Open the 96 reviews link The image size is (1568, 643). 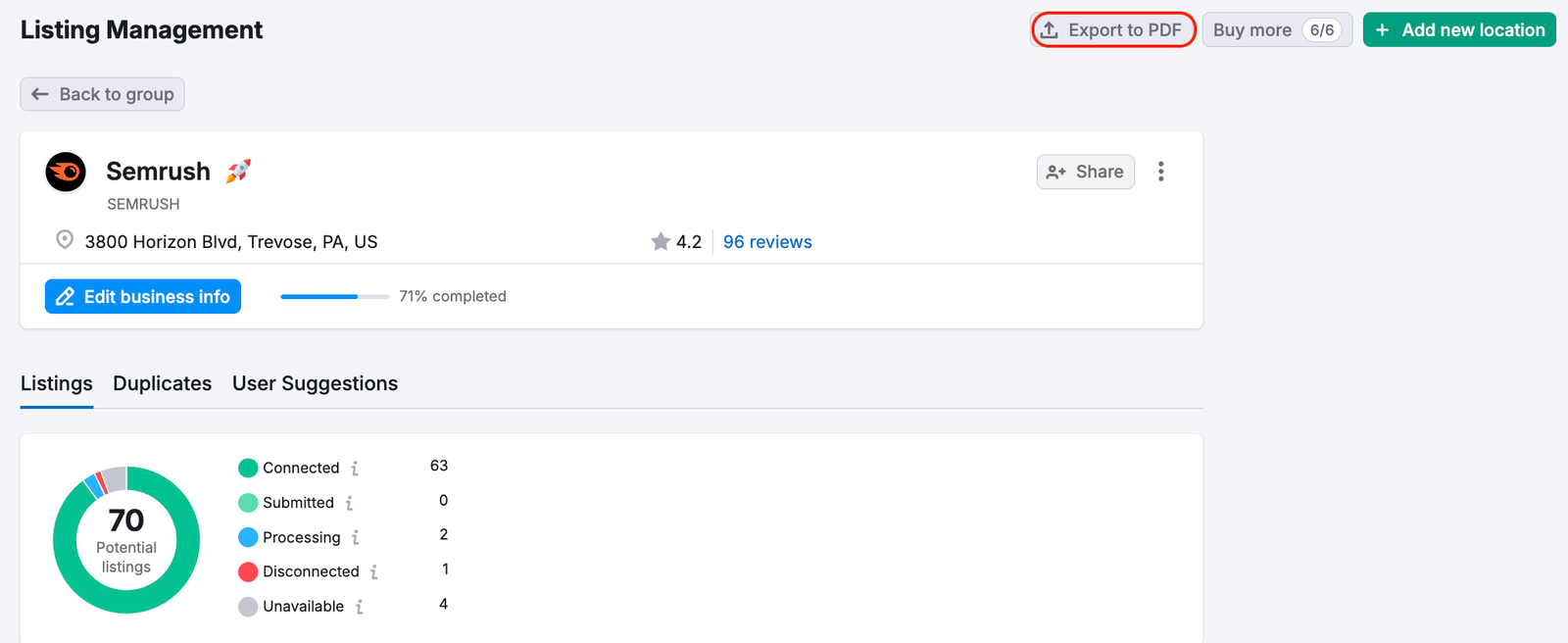click(x=767, y=242)
